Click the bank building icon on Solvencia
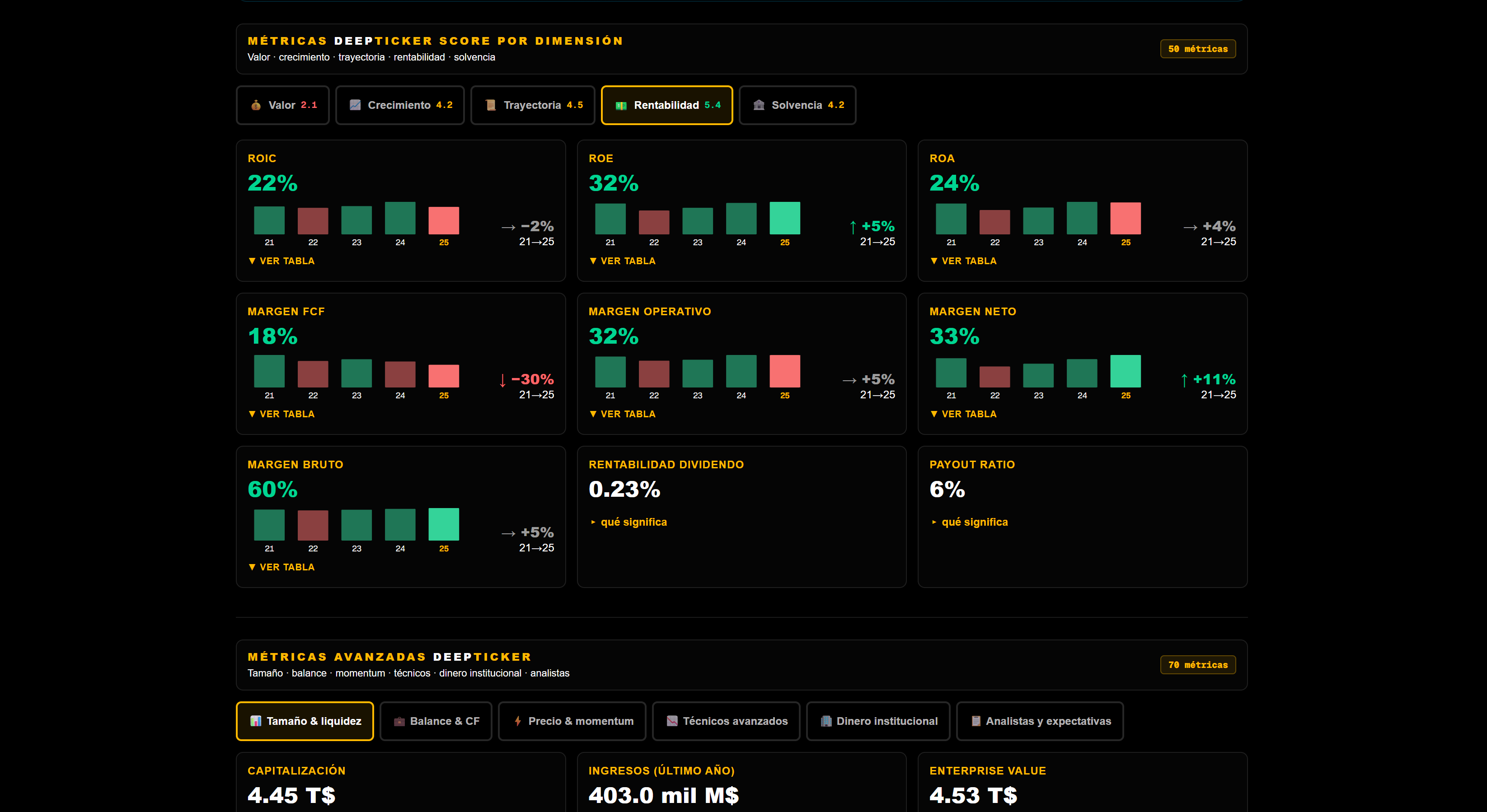Image resolution: width=1487 pixels, height=812 pixels. [x=759, y=105]
